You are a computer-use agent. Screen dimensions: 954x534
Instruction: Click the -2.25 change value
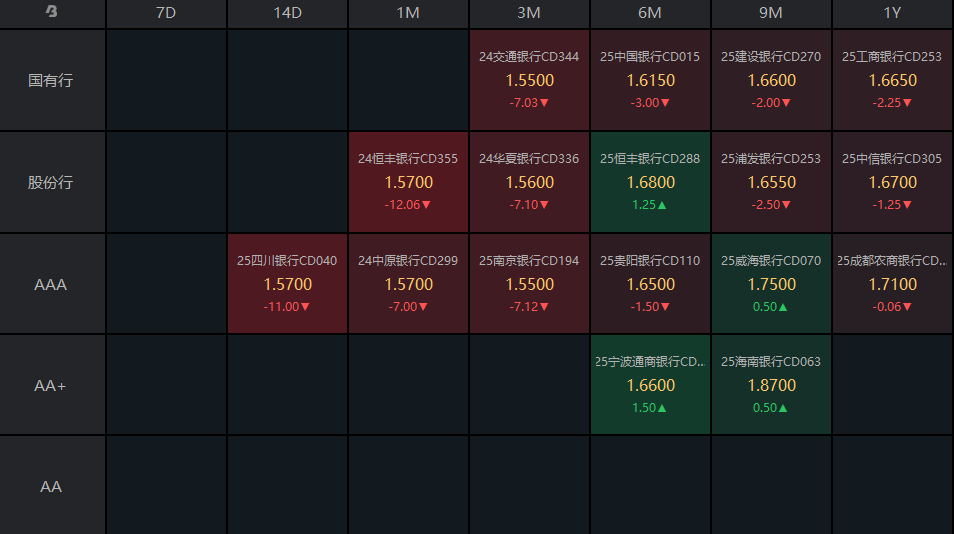click(x=892, y=103)
